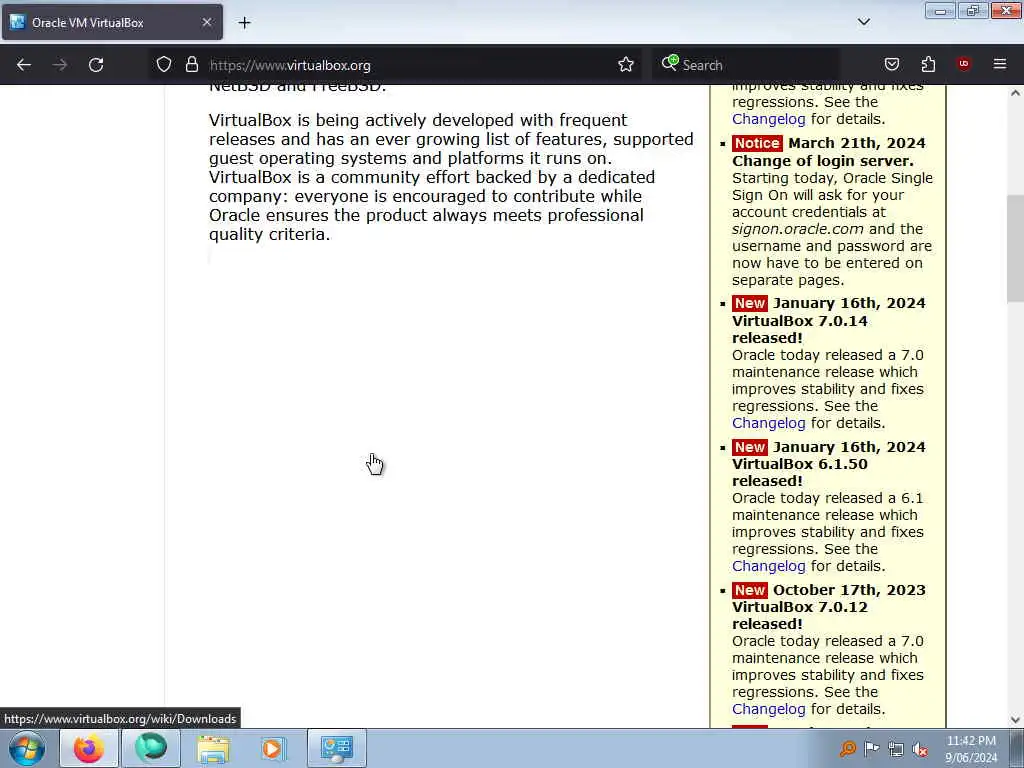This screenshot has height=768, width=1024.
Task: Click the forward navigation arrow
Action: click(59, 65)
